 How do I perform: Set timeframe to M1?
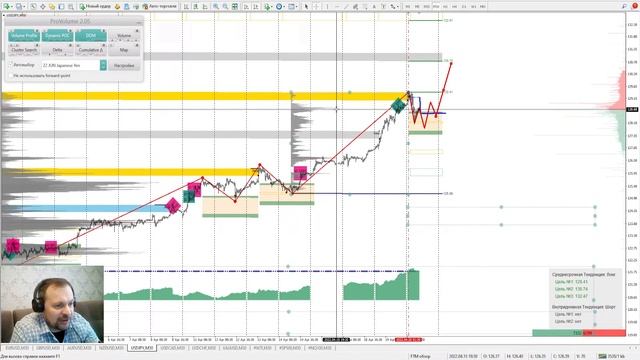click(407, 7)
